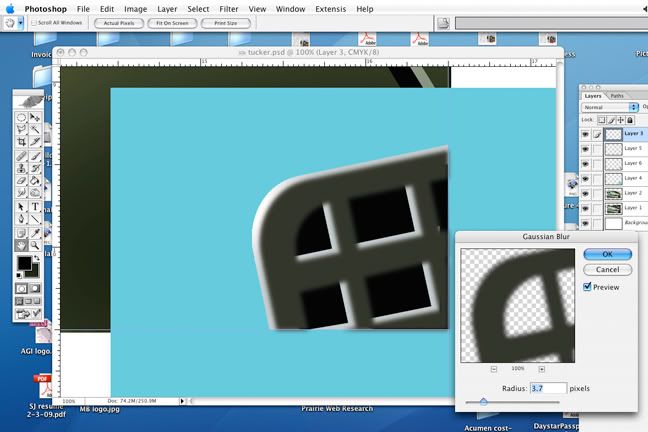Toggle lock image pixels in Layers panel
Image resolution: width=648 pixels, height=432 pixels.
[x=611, y=120]
